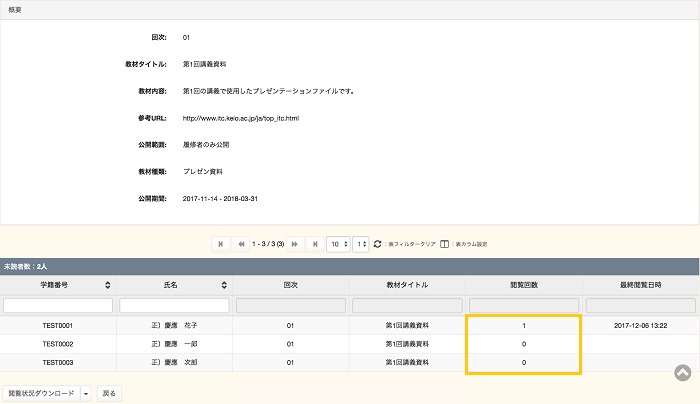Click the 最終閲覧日時 column header
This screenshot has height=404, width=700.
point(640,285)
